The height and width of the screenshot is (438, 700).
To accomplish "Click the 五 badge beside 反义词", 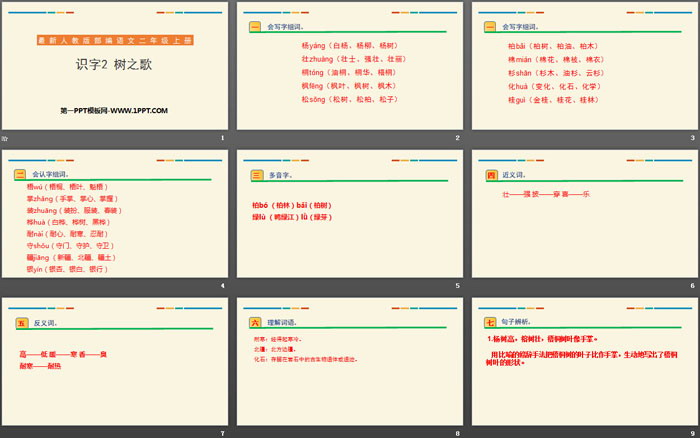I will click(19, 323).
